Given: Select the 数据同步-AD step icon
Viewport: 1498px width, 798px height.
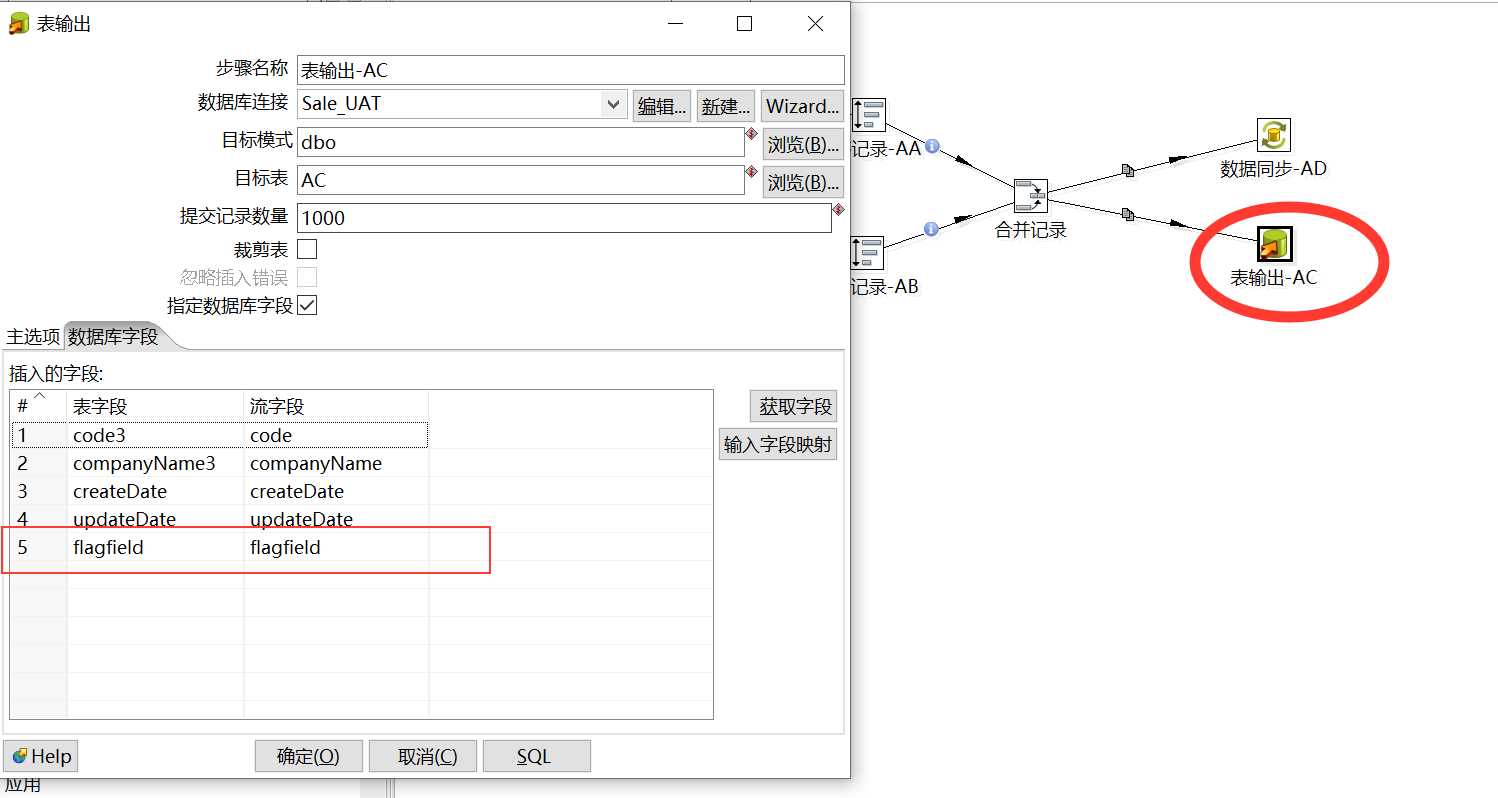Looking at the screenshot, I should pyautogui.click(x=1274, y=135).
